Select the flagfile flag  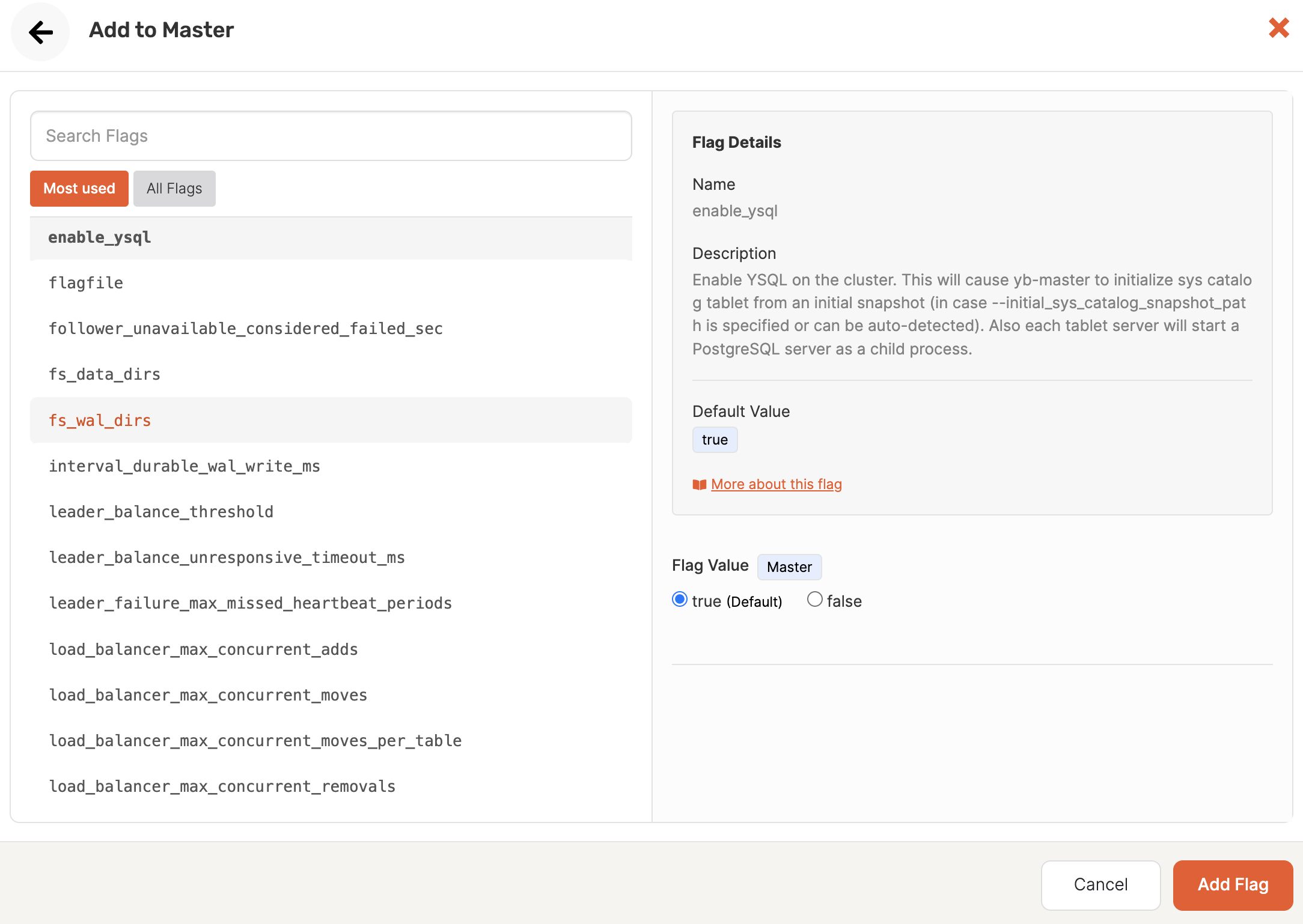pos(86,283)
